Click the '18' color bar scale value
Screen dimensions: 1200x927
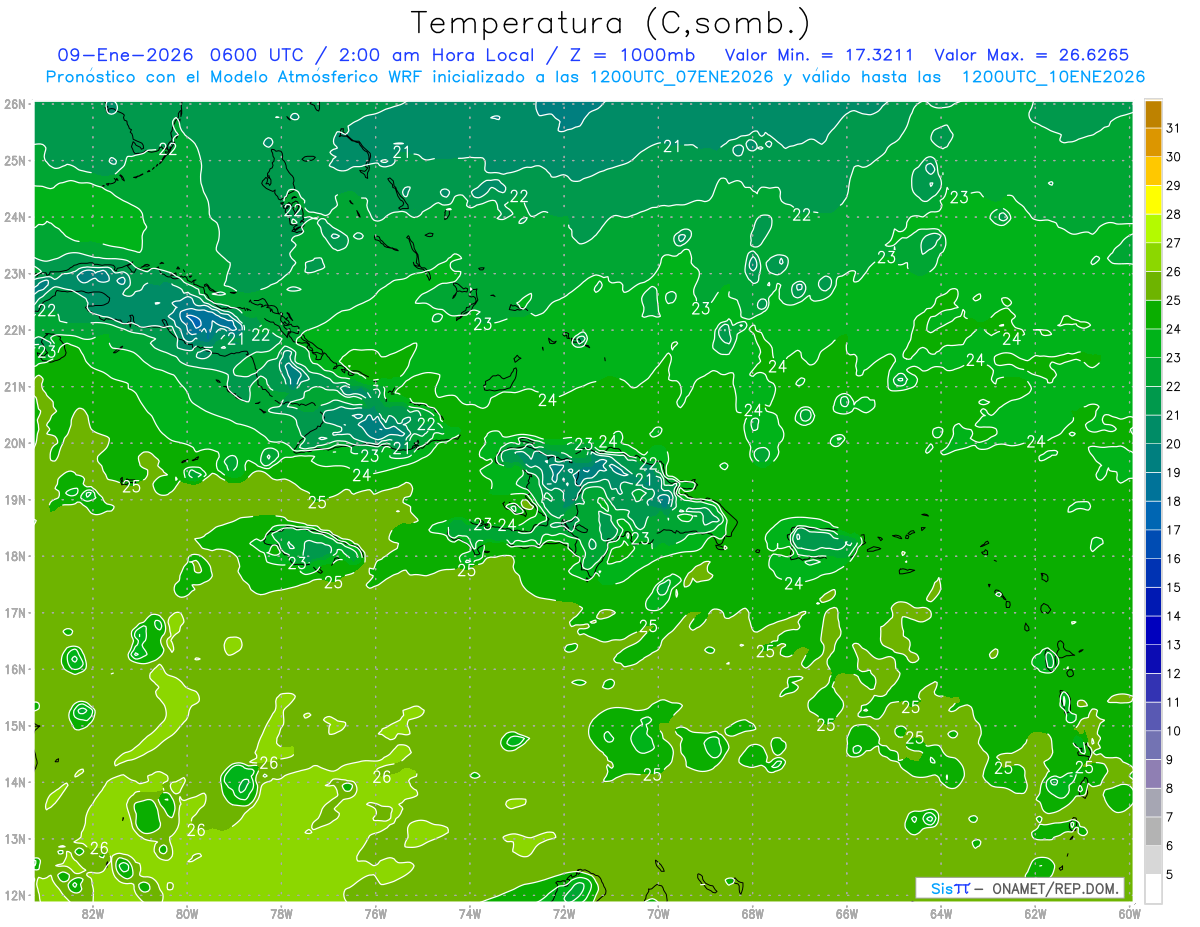tap(1173, 501)
